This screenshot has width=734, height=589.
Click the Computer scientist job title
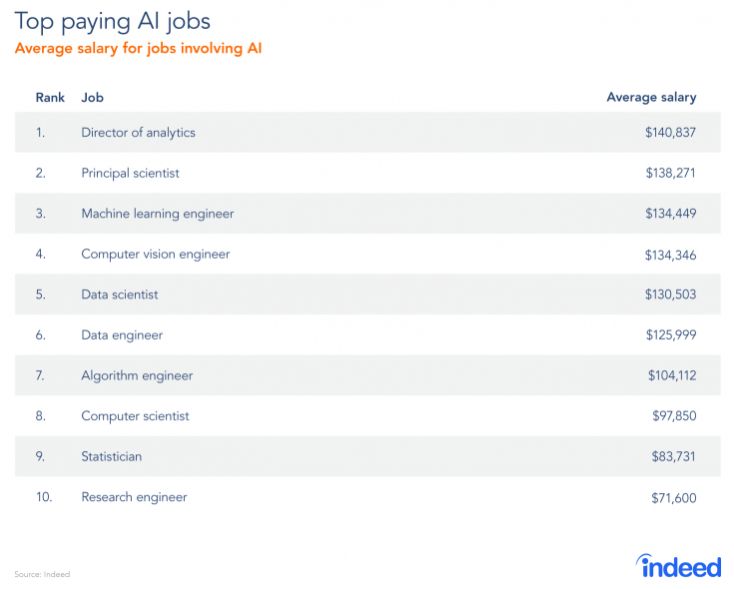tap(135, 416)
